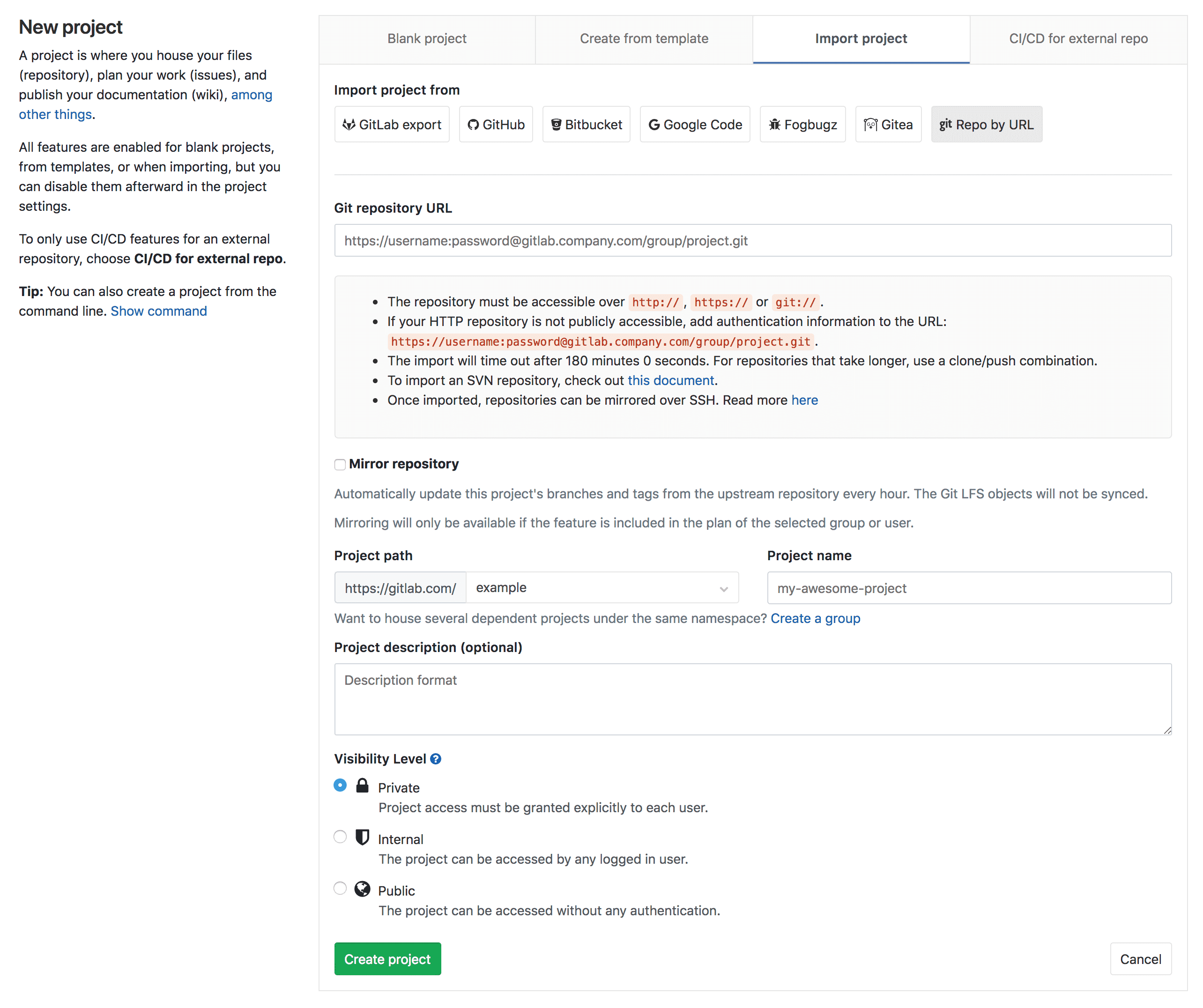Import from Fogbugz

802,124
